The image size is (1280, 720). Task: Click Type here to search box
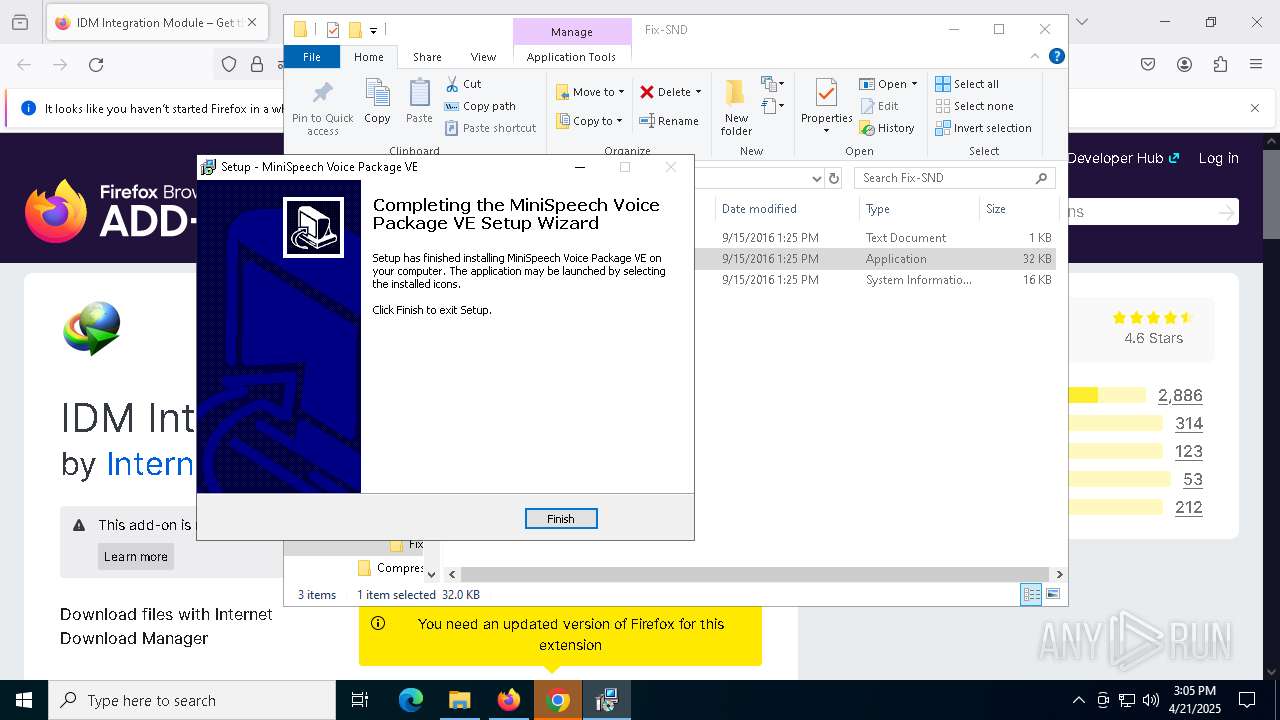coord(192,700)
